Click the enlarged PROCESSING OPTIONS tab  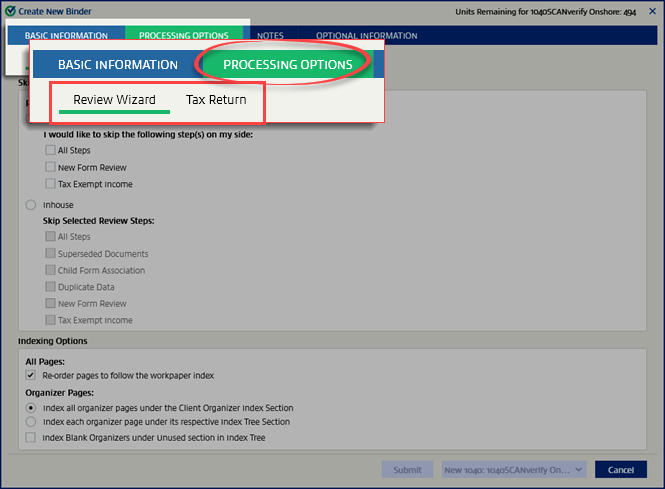pos(288,65)
